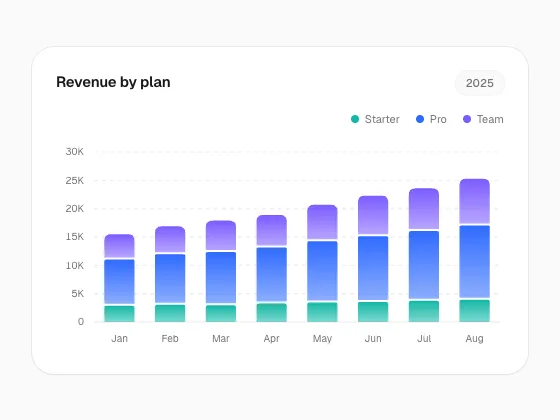Click the Jan axis label
The image size is (560, 420).
(x=119, y=338)
